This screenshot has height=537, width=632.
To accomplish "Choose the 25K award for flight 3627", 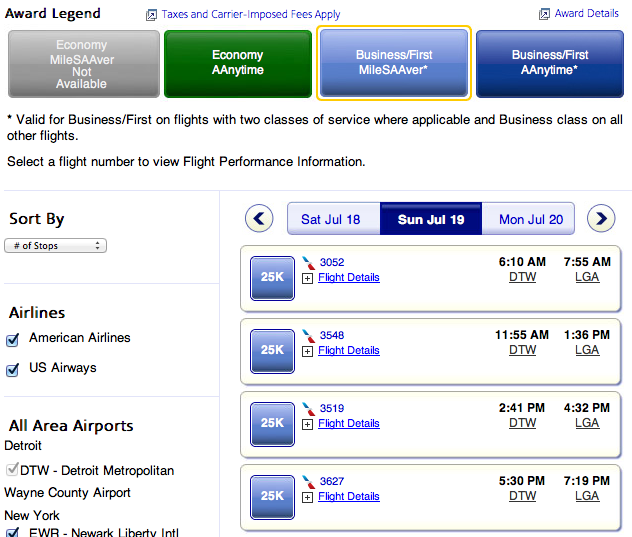I will pos(272,497).
